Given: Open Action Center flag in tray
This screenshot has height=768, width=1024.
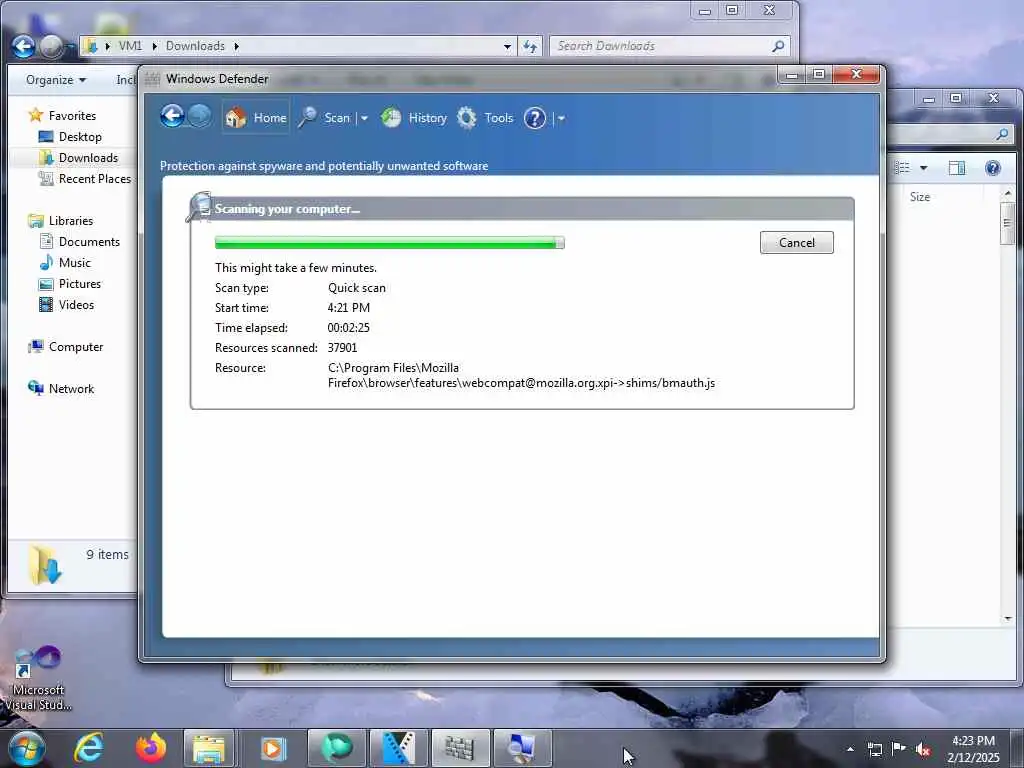Looking at the screenshot, I should [x=899, y=749].
